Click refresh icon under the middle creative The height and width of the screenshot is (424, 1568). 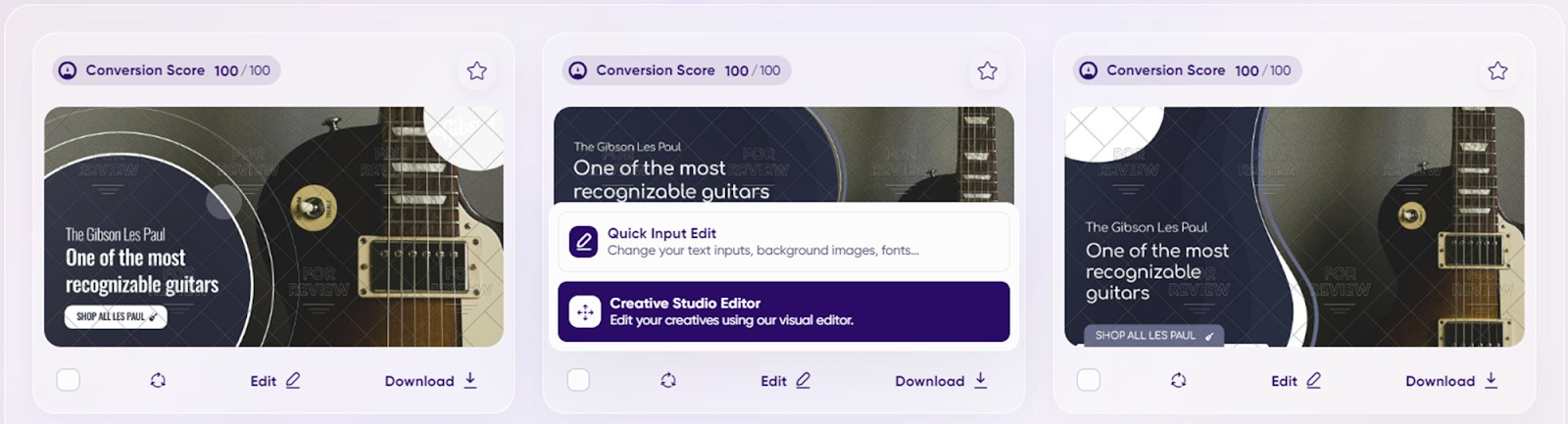point(668,380)
